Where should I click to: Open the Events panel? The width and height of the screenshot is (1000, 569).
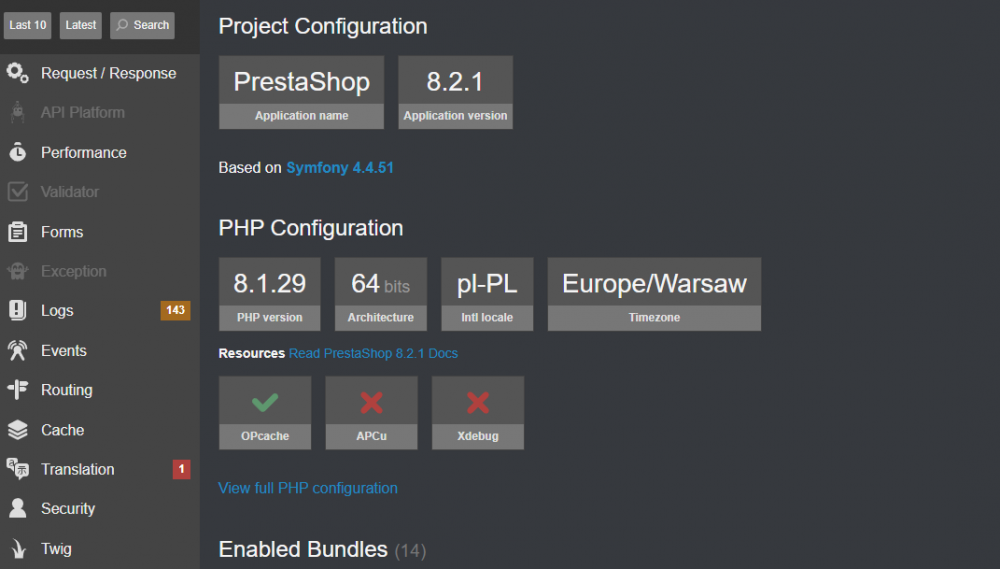click(99, 350)
